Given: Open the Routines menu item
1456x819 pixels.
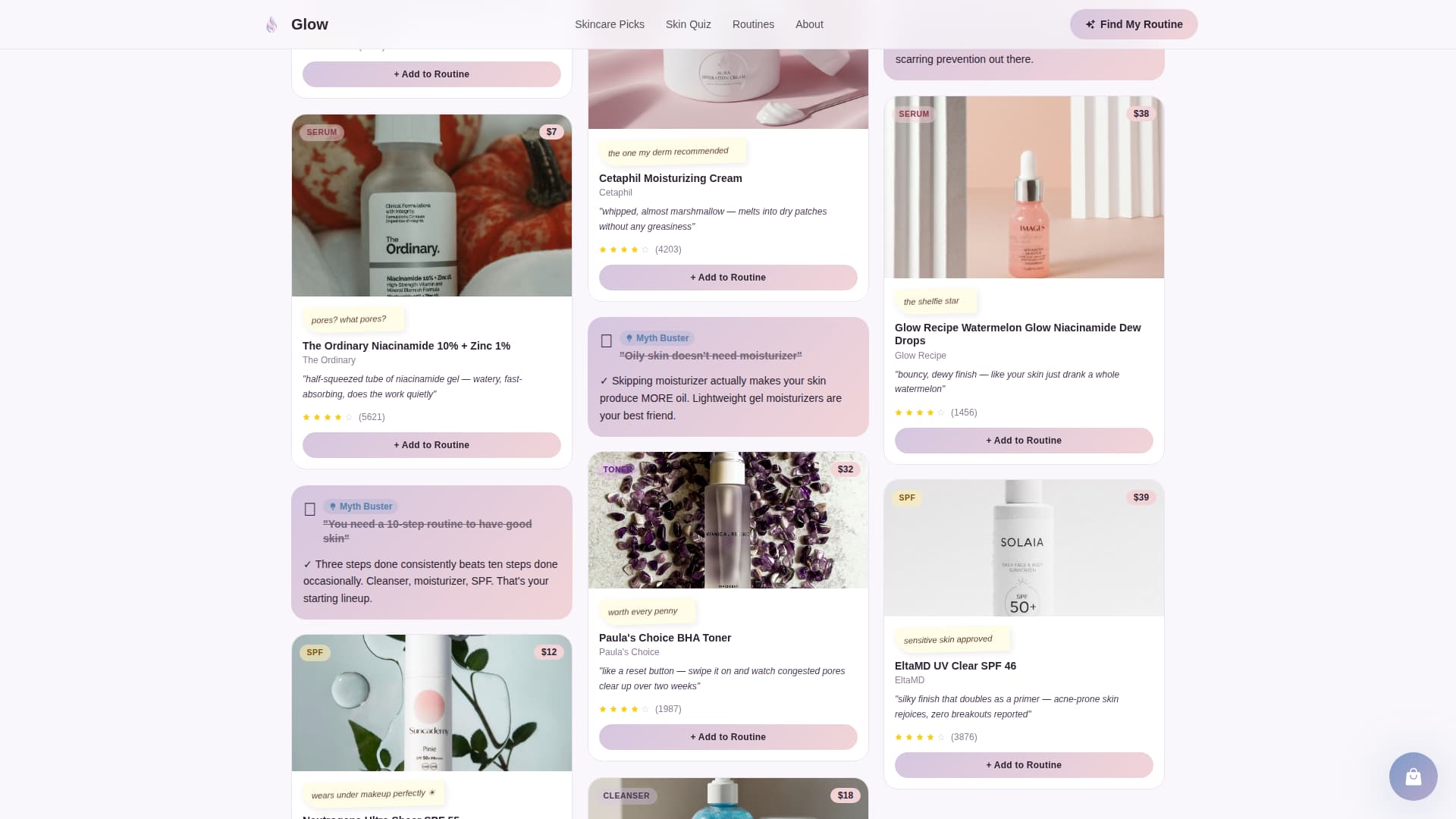Looking at the screenshot, I should pos(753,24).
